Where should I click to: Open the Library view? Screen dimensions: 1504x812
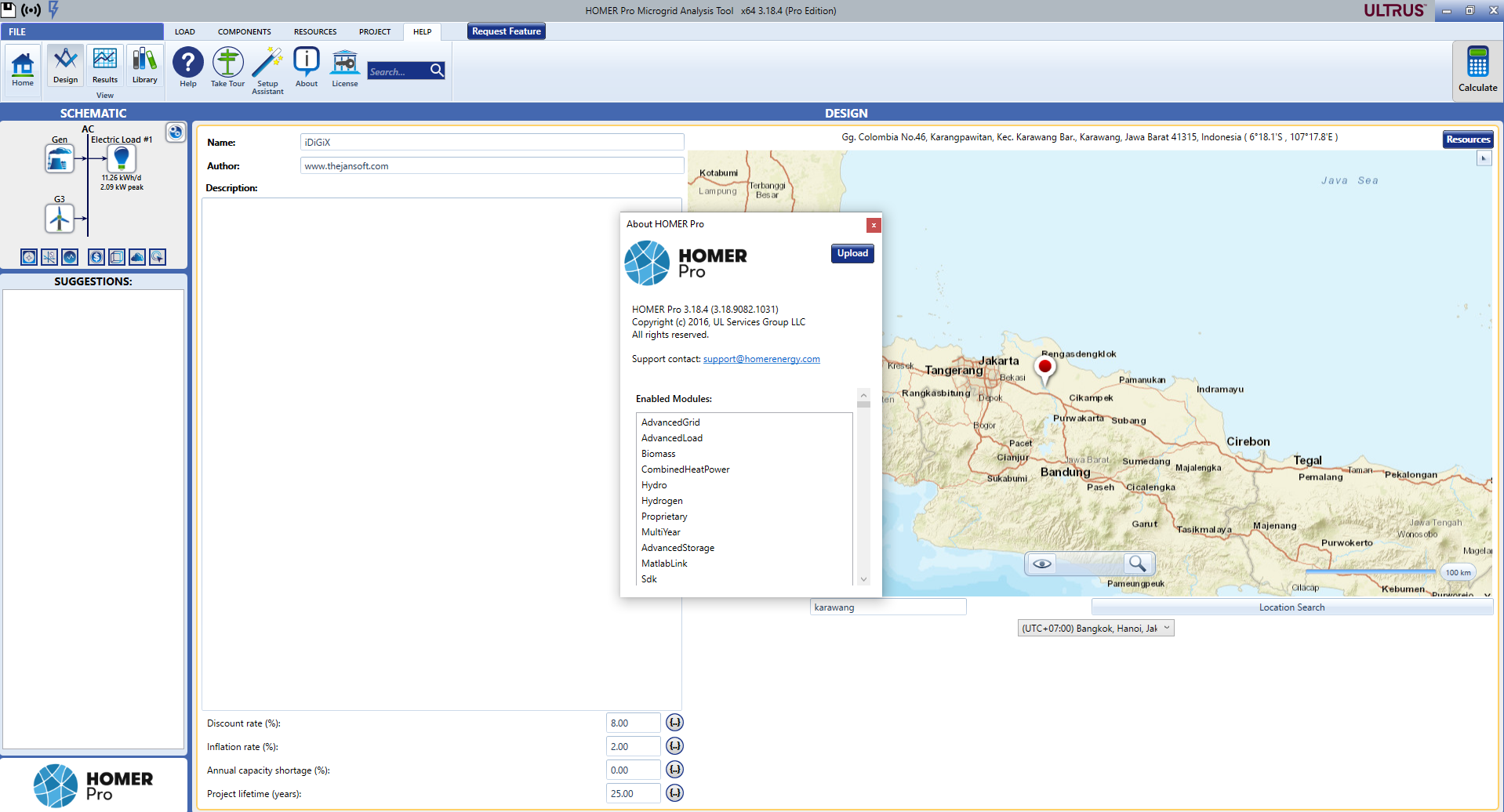coord(144,66)
